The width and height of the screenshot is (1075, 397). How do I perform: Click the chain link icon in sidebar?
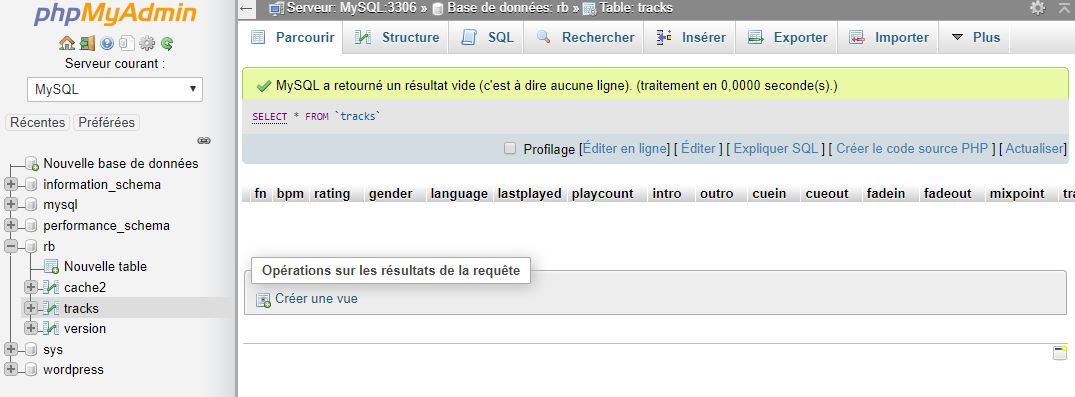[x=204, y=141]
